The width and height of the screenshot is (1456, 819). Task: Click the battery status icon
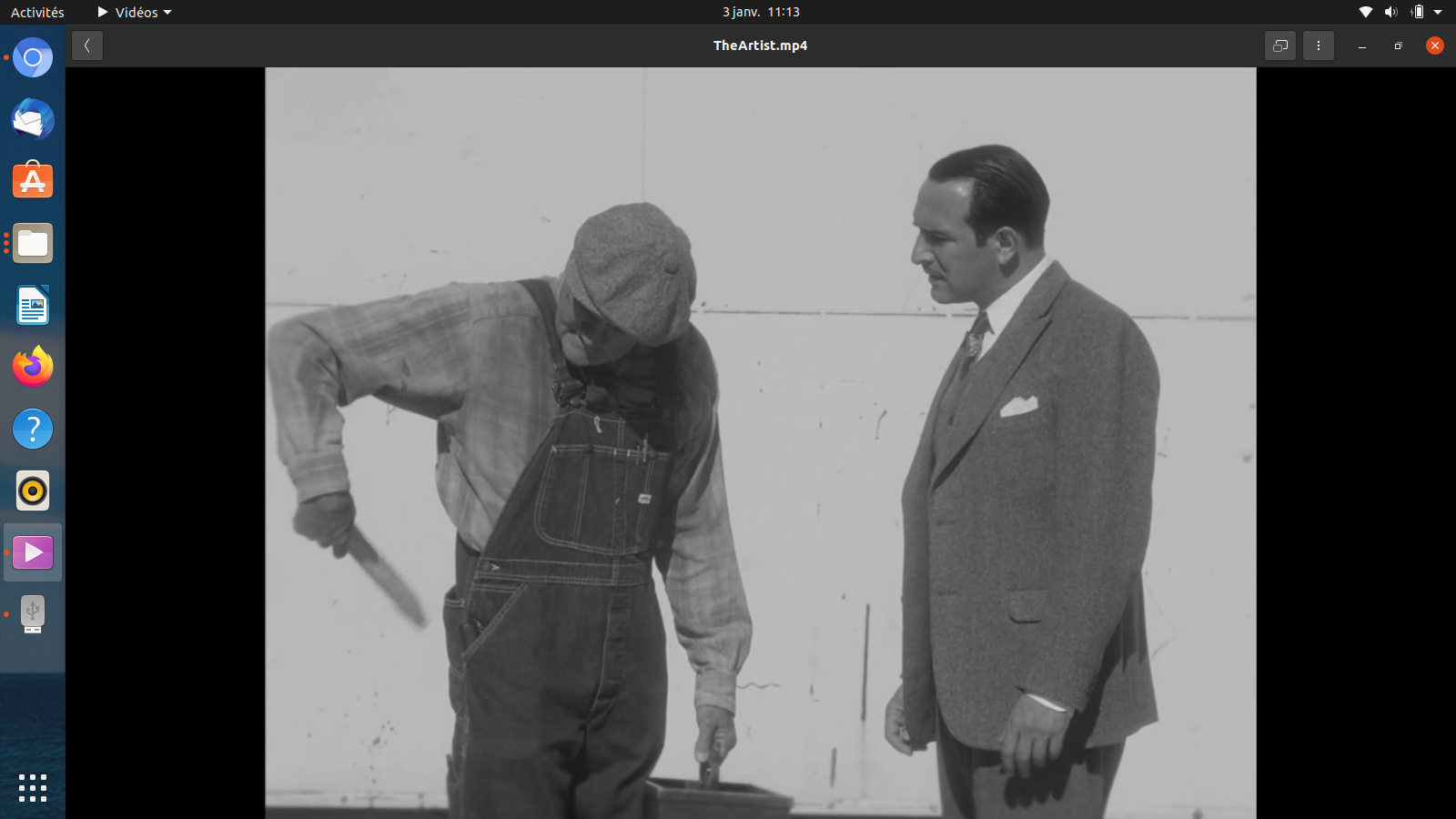click(1417, 13)
